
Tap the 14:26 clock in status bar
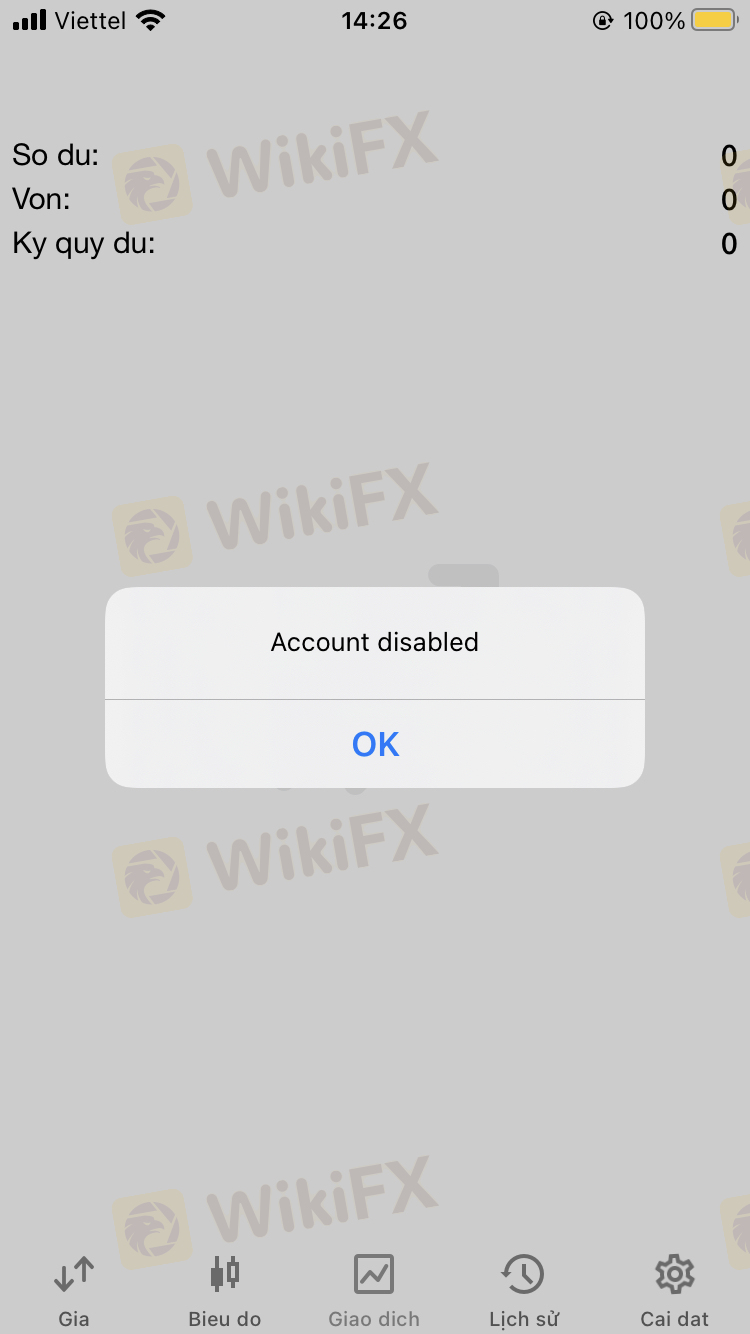click(x=374, y=20)
